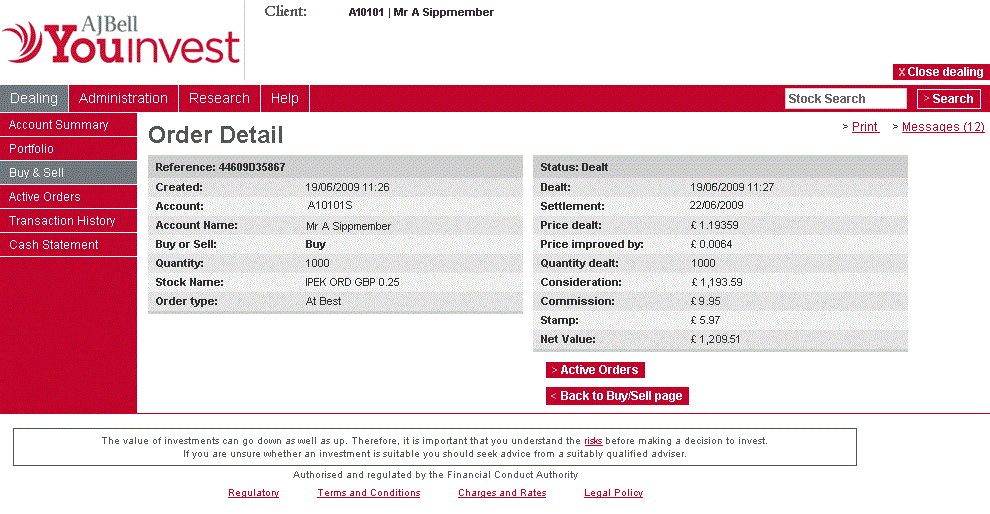Follow the risks link in disclaimer
The image size is (990, 514).
coord(593,440)
